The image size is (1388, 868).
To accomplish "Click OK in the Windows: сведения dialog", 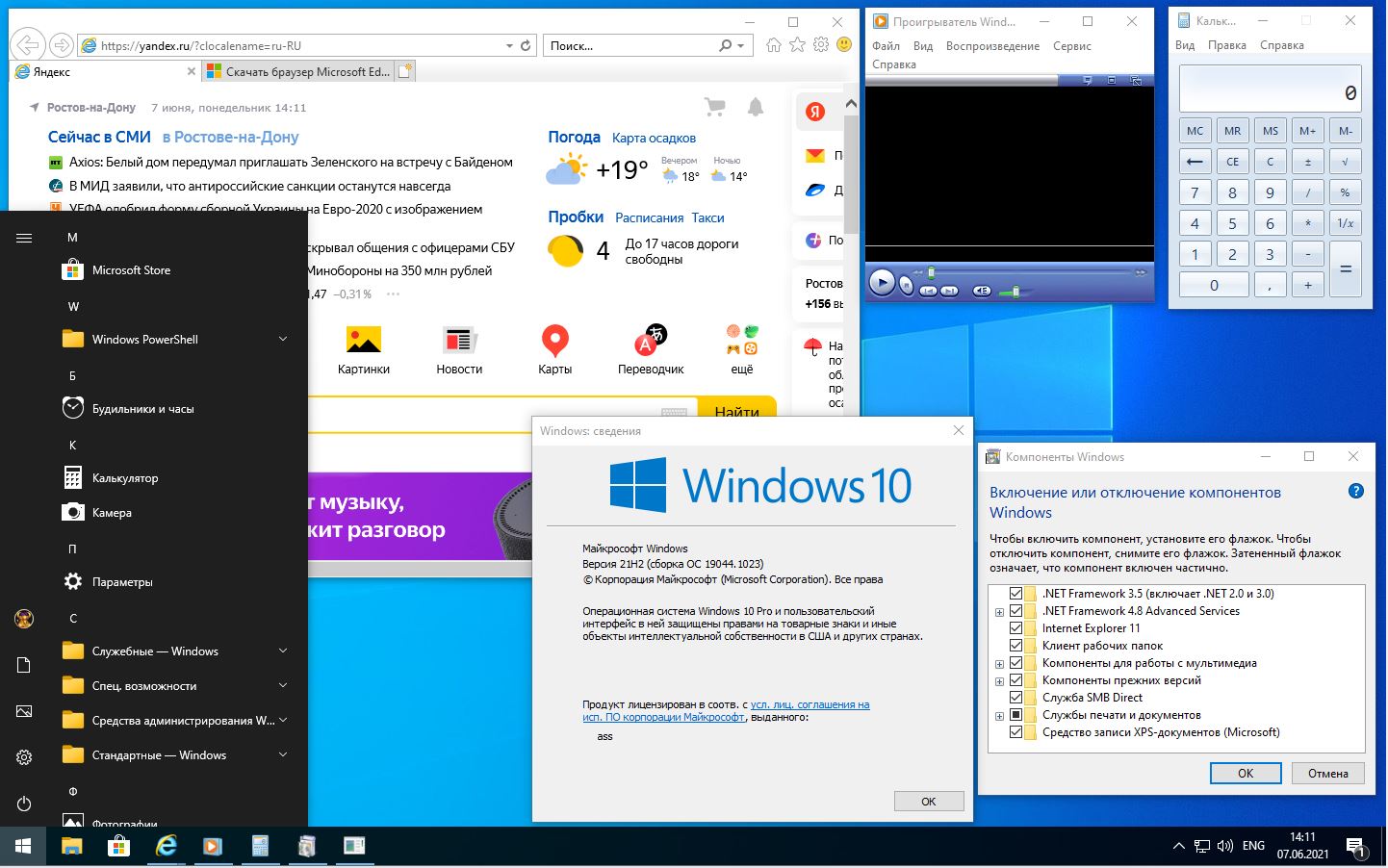I will pyautogui.click(x=928, y=802).
